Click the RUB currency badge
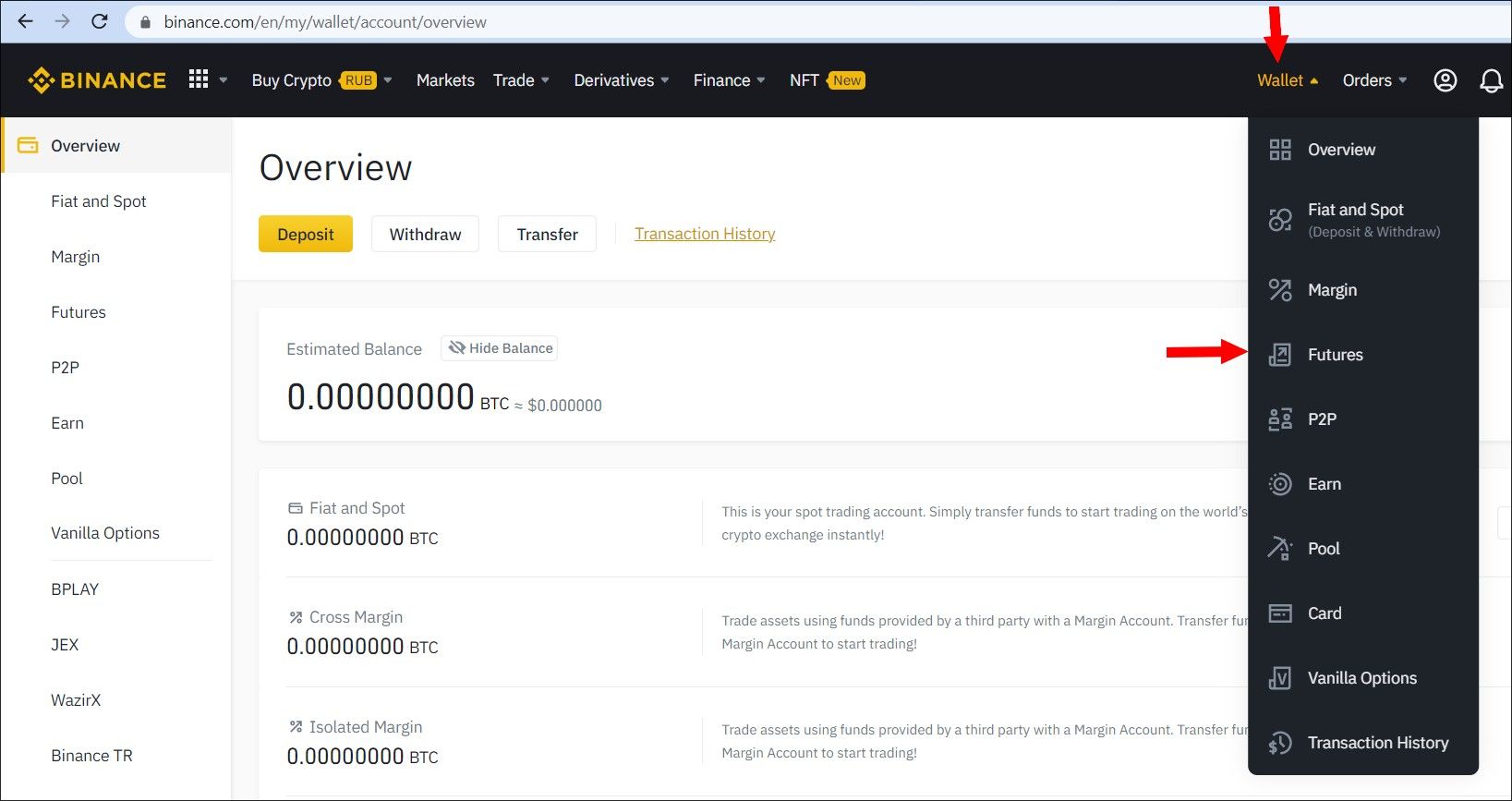This screenshot has width=1512, height=801. pyautogui.click(x=358, y=80)
